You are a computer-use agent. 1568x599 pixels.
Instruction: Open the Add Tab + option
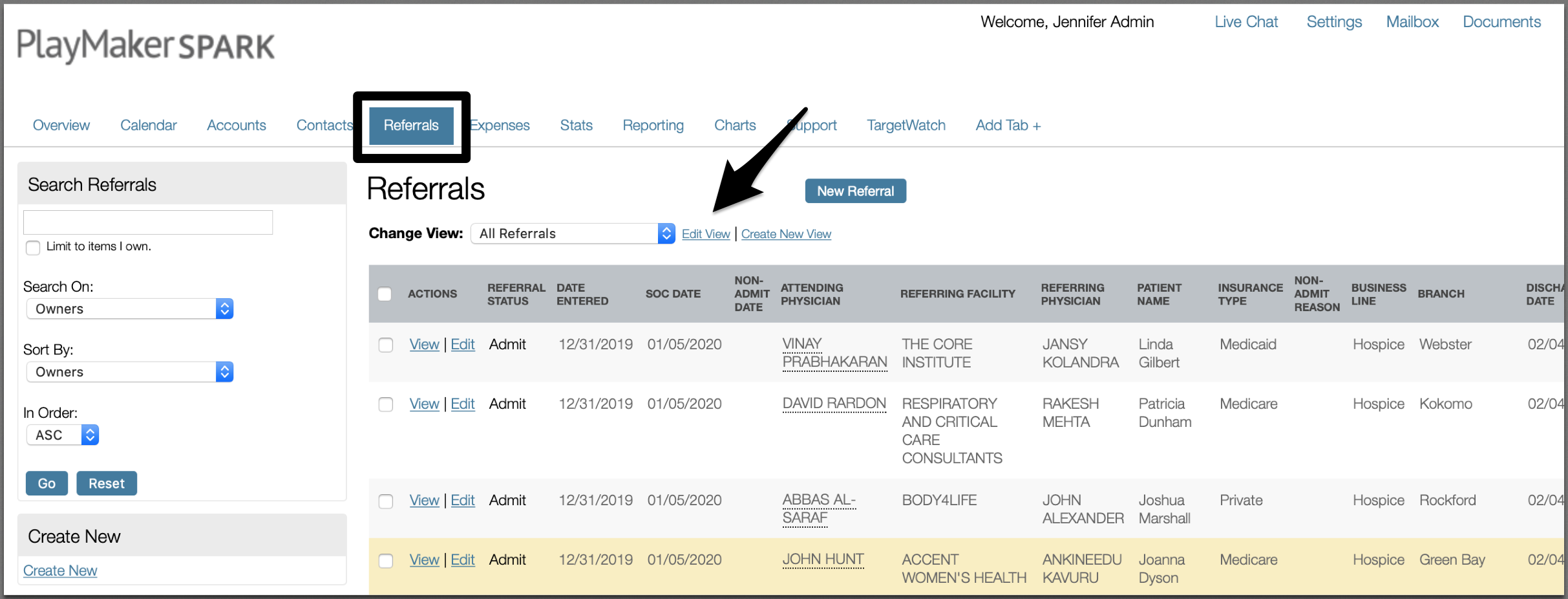coord(1008,125)
